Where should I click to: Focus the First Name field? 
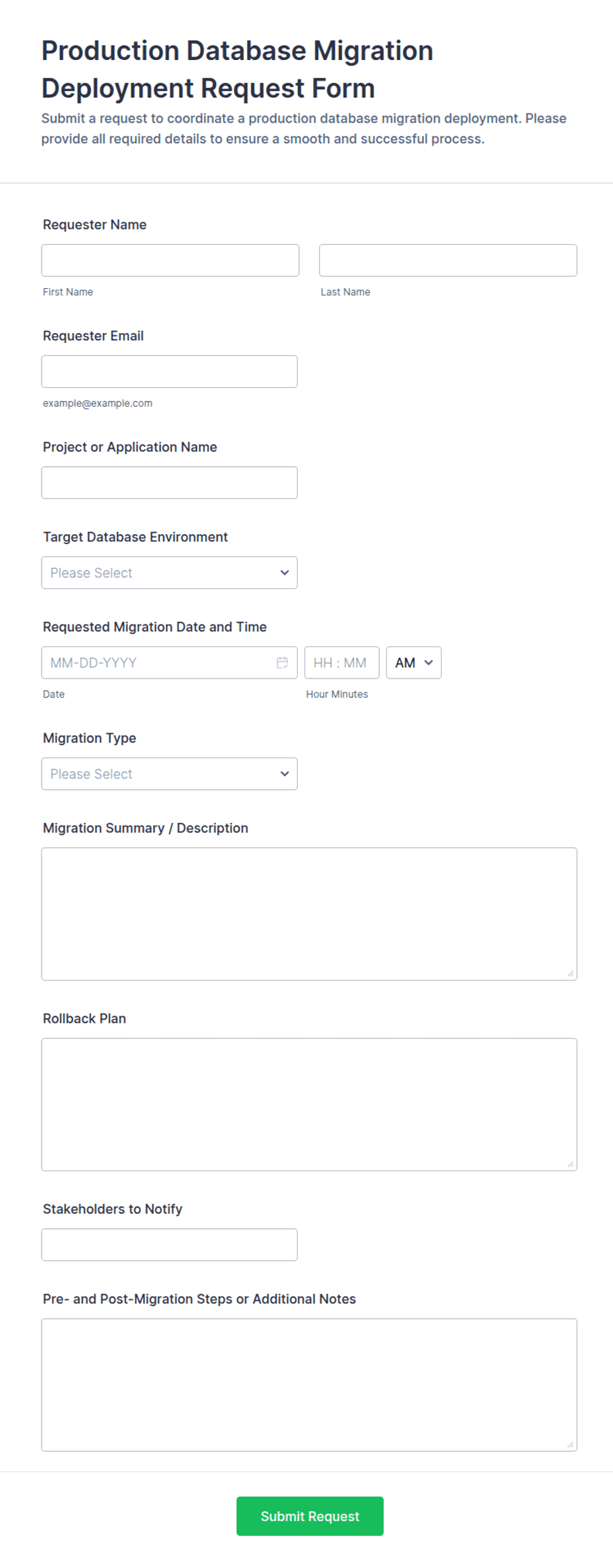[x=170, y=260]
